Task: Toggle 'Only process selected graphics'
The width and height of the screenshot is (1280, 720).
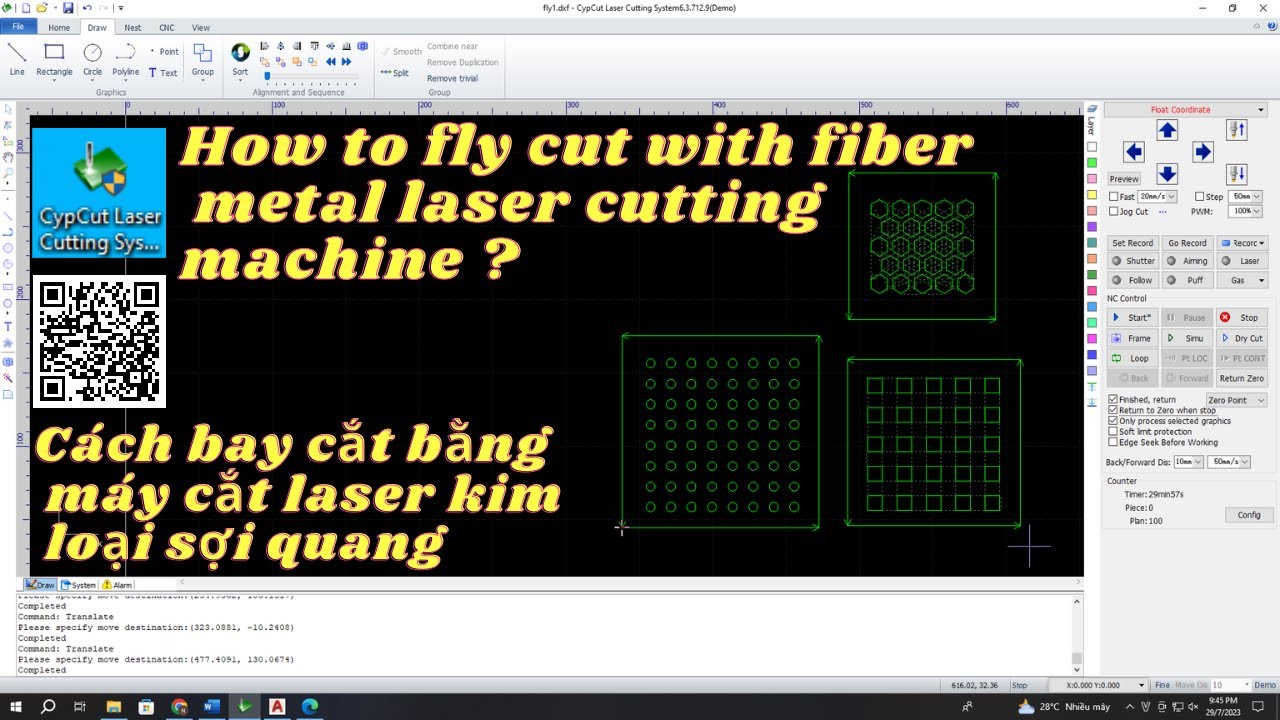Action: (x=1114, y=421)
